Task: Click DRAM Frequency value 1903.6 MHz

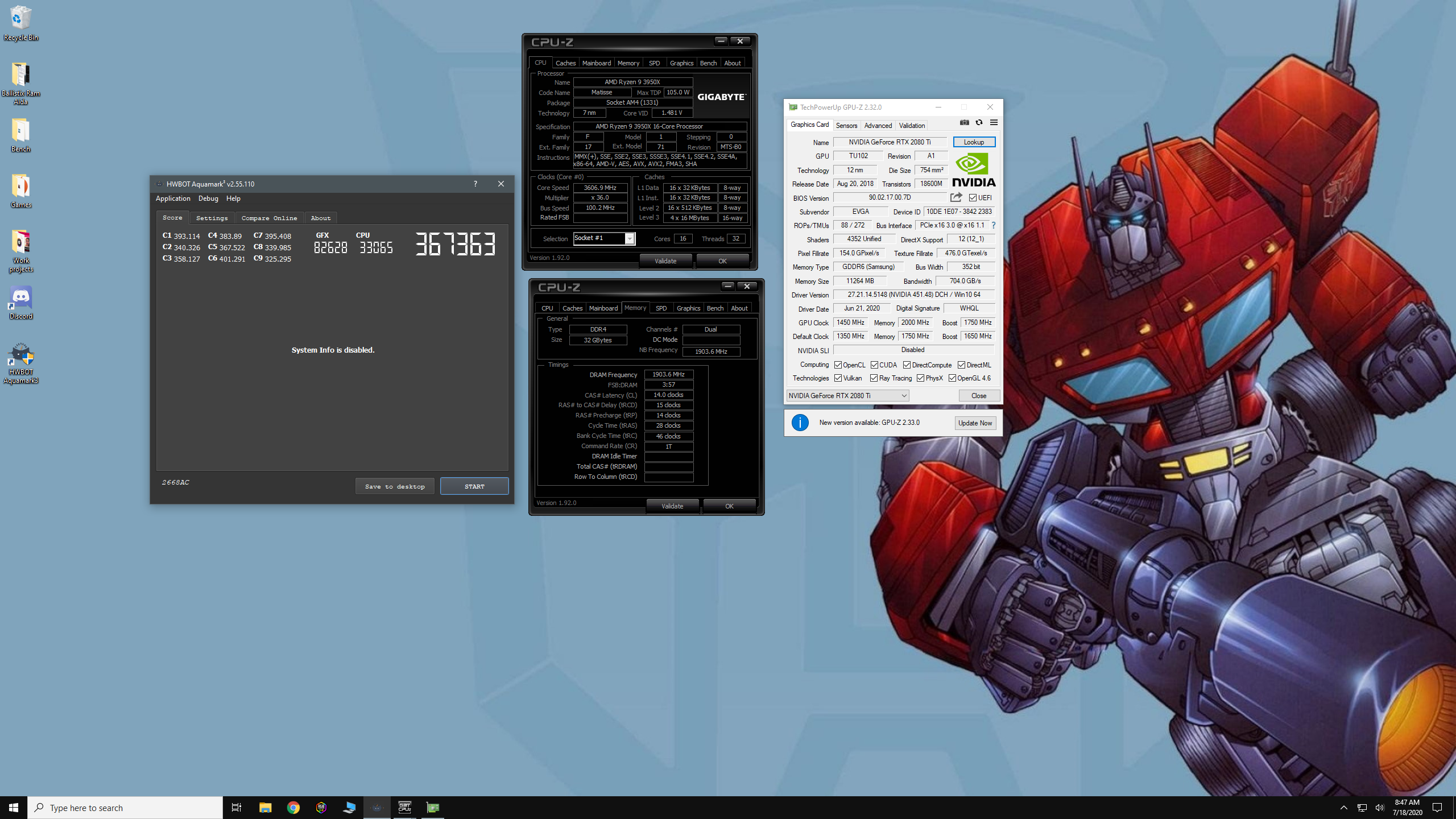Action: click(668, 374)
